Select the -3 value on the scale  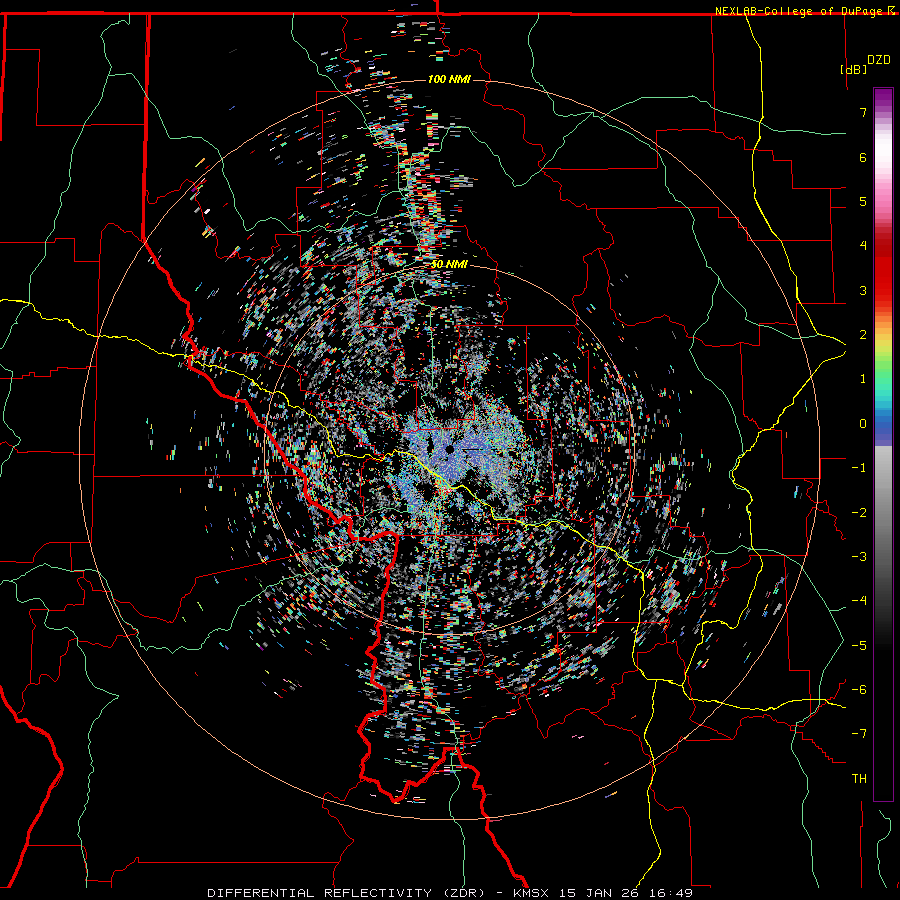pyautogui.click(x=859, y=557)
